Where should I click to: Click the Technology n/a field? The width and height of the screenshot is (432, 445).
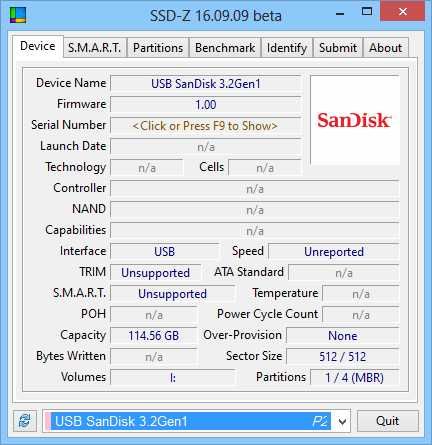point(147,168)
